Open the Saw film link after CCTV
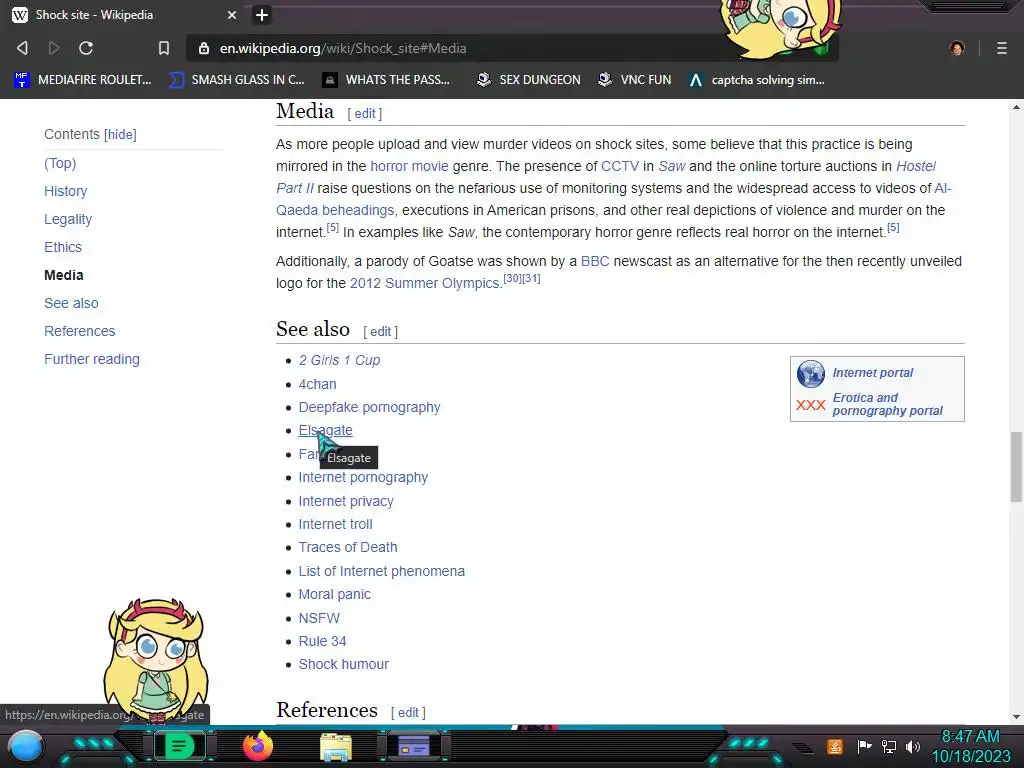 click(672, 167)
